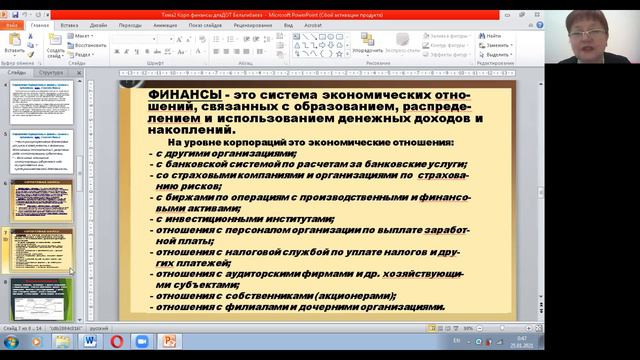Click the Opera browser taskbar icon
Image resolution: width=640 pixels, height=360 pixels.
(x=116, y=341)
